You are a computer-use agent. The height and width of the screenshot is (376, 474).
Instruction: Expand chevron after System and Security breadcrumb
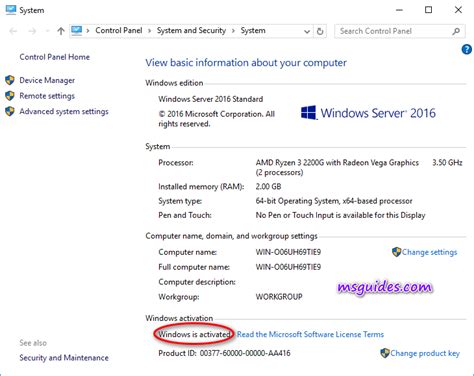pyautogui.click(x=233, y=31)
